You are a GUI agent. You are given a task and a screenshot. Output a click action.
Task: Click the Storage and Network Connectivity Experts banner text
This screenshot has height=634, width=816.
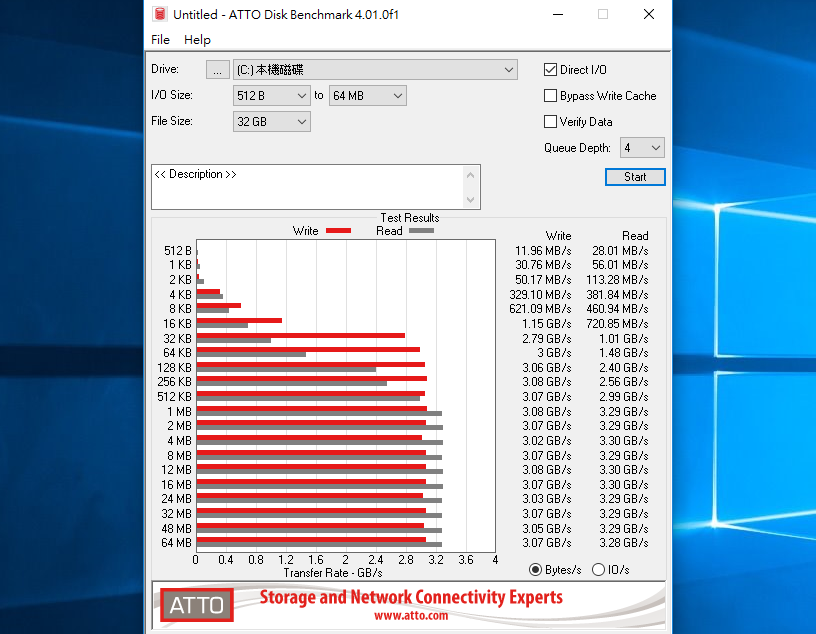pos(411,597)
